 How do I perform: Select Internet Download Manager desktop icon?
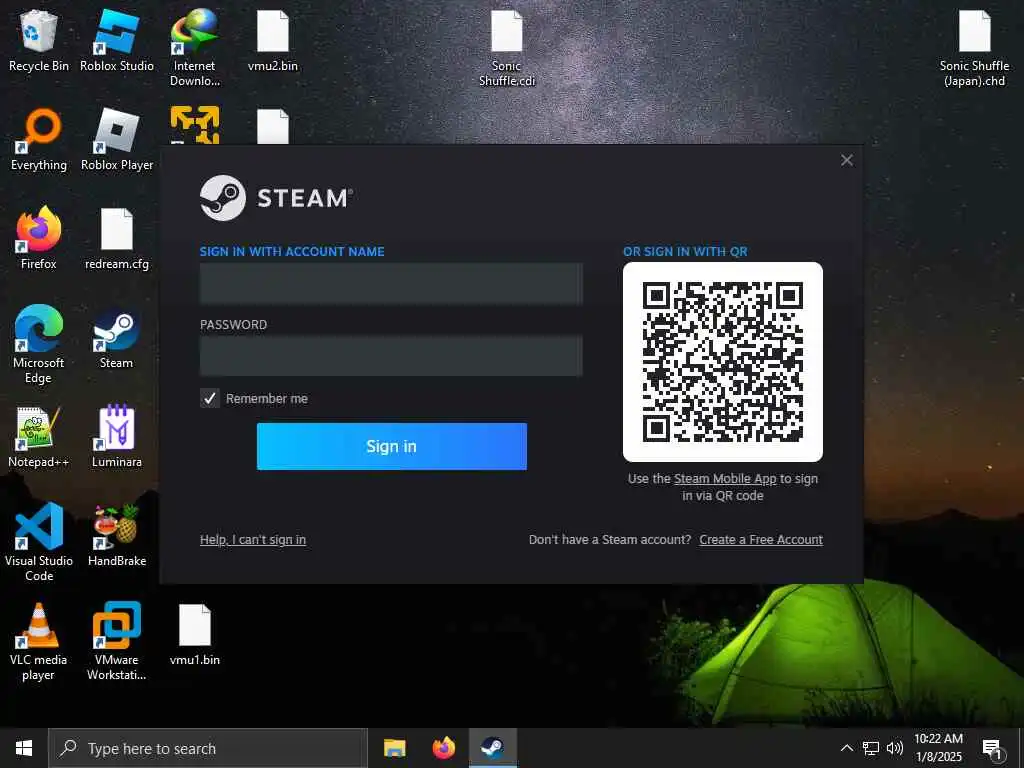pos(195,48)
